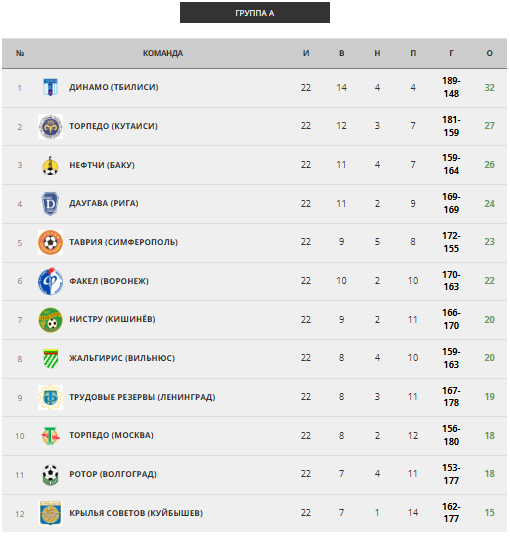
Task: Click the Торпедо (Кутаиси) club emblem
Action: point(50,126)
